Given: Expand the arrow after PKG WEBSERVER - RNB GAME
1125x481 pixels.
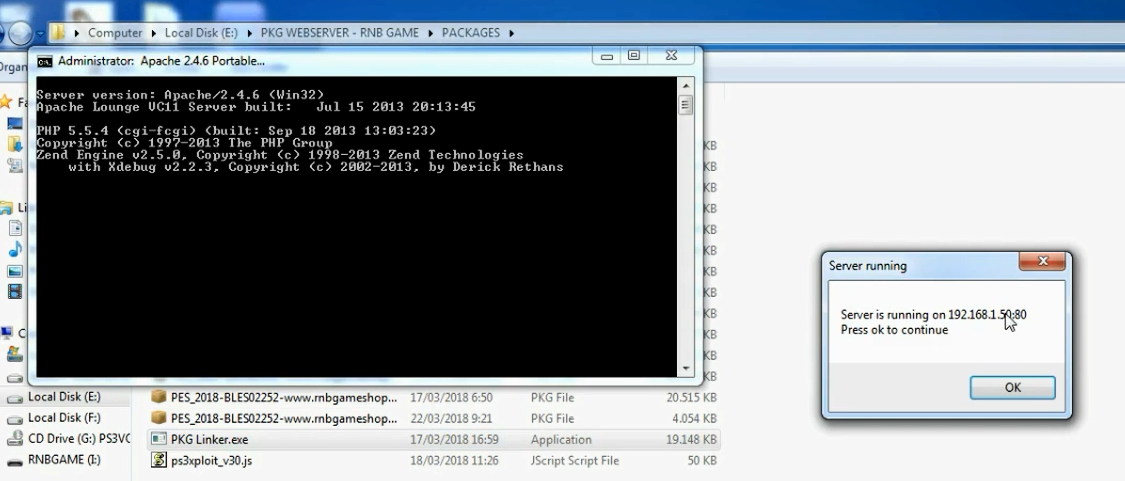Looking at the screenshot, I should tap(431, 33).
